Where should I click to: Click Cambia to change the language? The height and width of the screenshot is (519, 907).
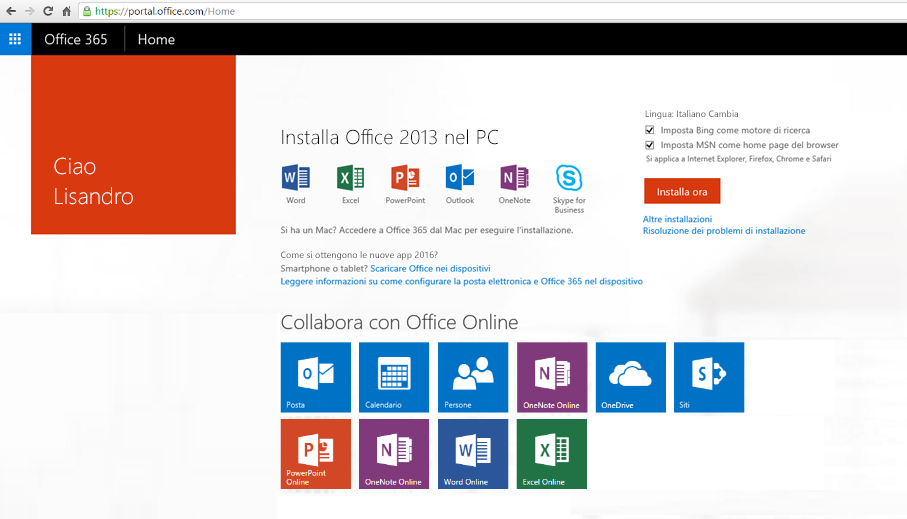pos(724,114)
